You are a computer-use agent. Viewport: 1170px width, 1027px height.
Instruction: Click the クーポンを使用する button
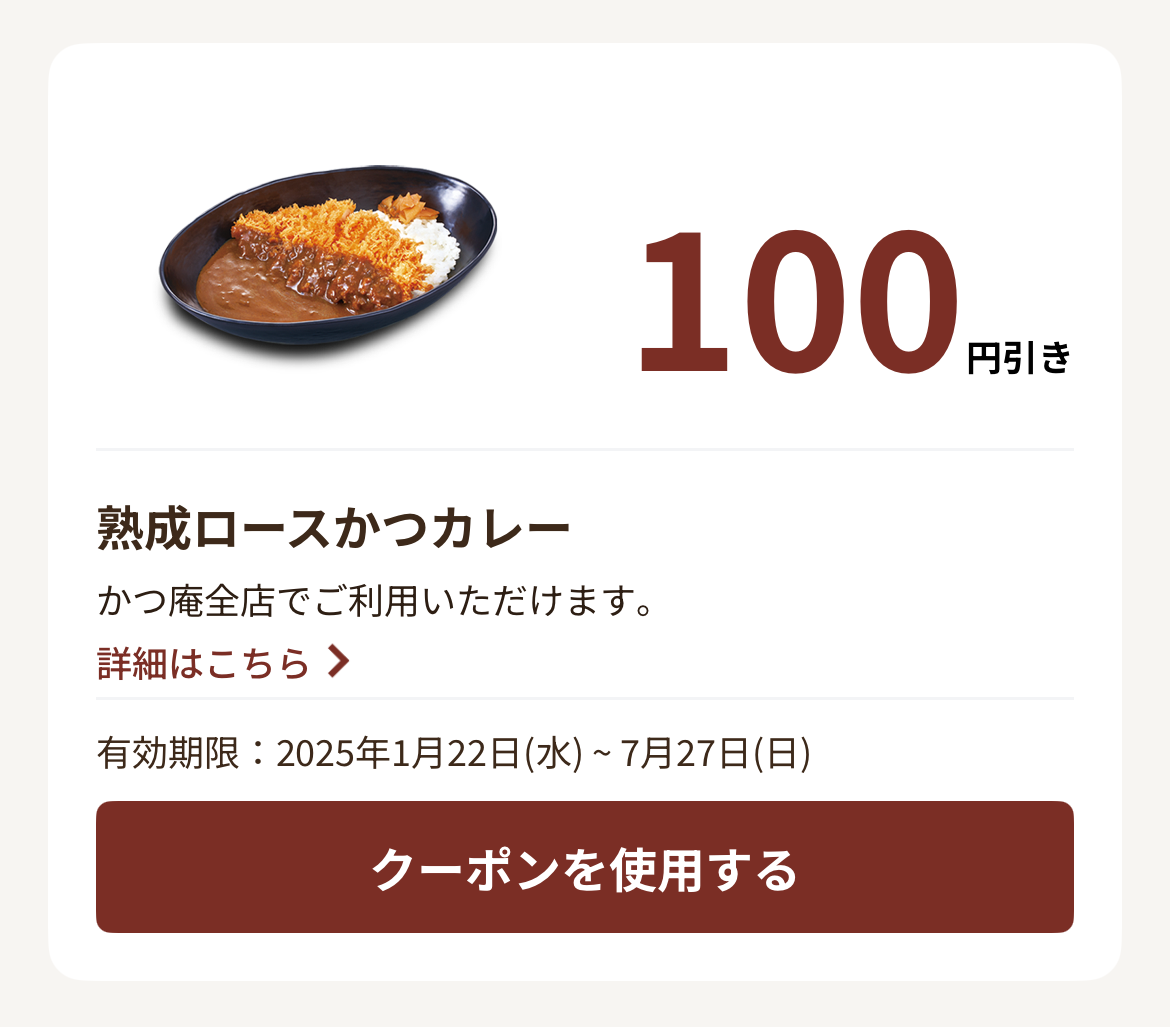[x=584, y=867]
